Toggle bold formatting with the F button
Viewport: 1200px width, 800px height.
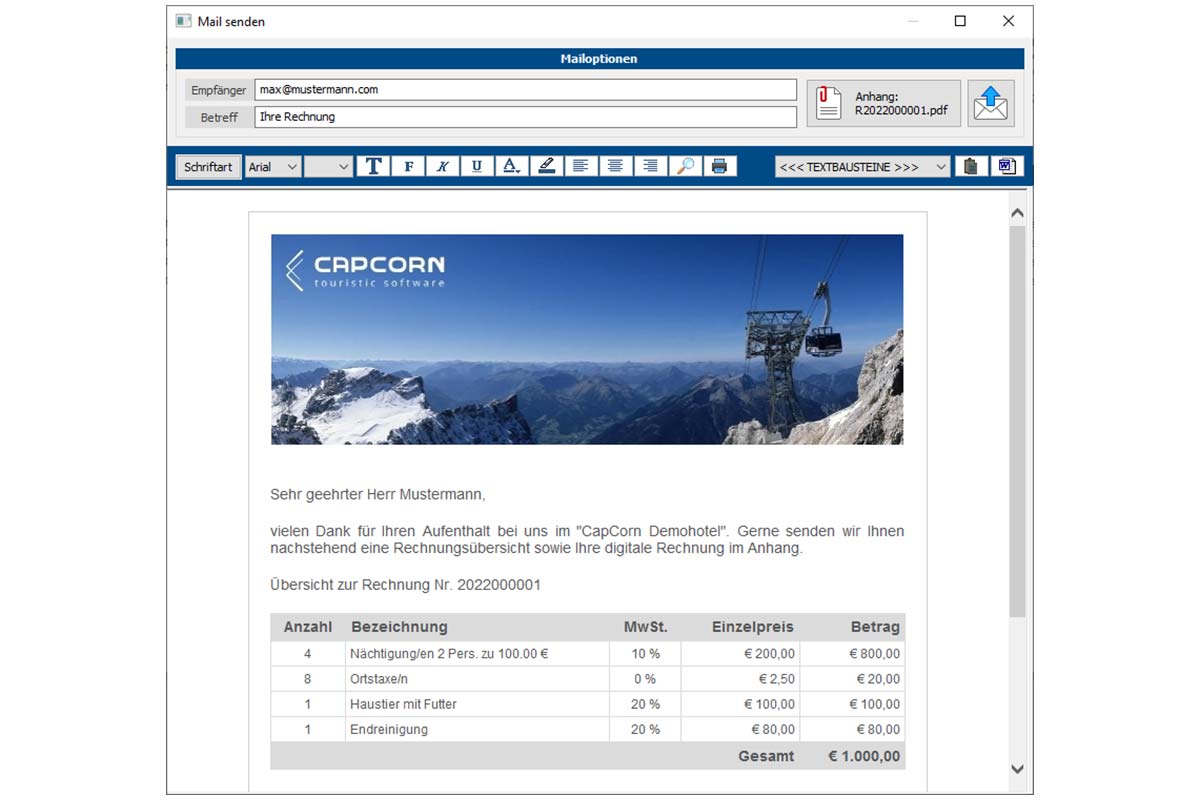click(x=408, y=167)
